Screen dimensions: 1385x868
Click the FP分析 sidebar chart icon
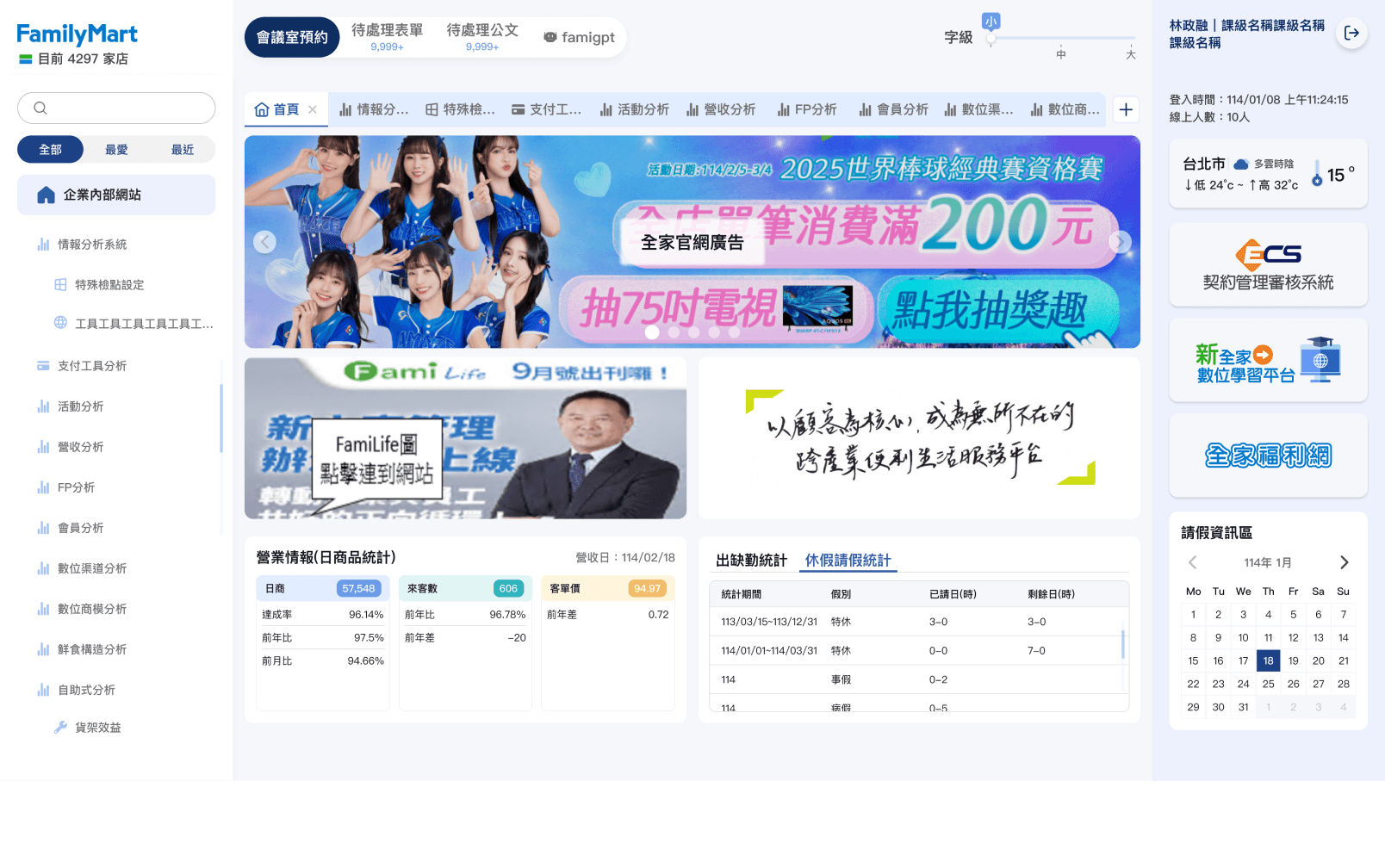(43, 487)
